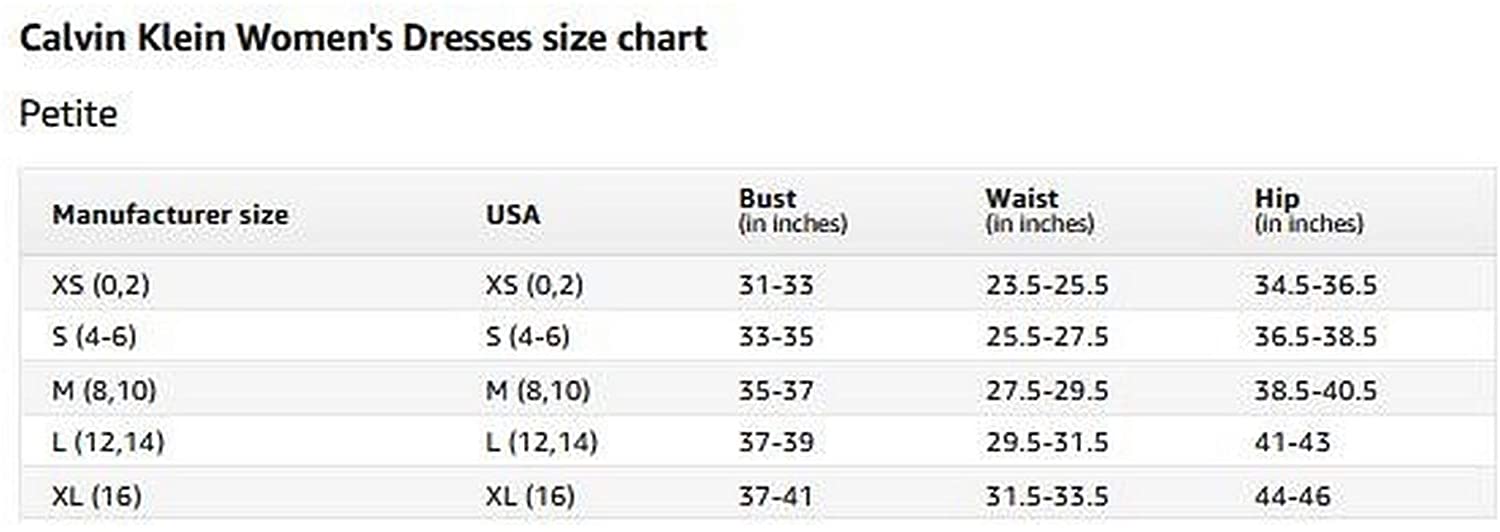The image size is (1500, 532).
Task: Click the 31-33 bust measurement cell
Action: click(776, 286)
